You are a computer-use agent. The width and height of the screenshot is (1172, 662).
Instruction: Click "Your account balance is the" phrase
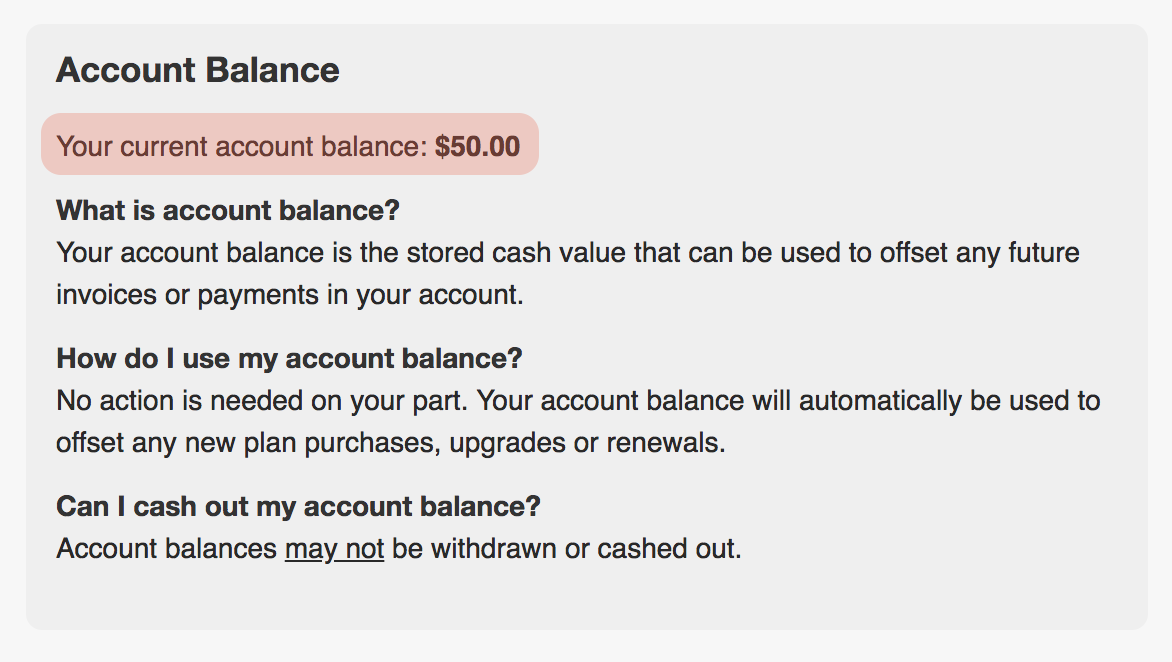228,253
